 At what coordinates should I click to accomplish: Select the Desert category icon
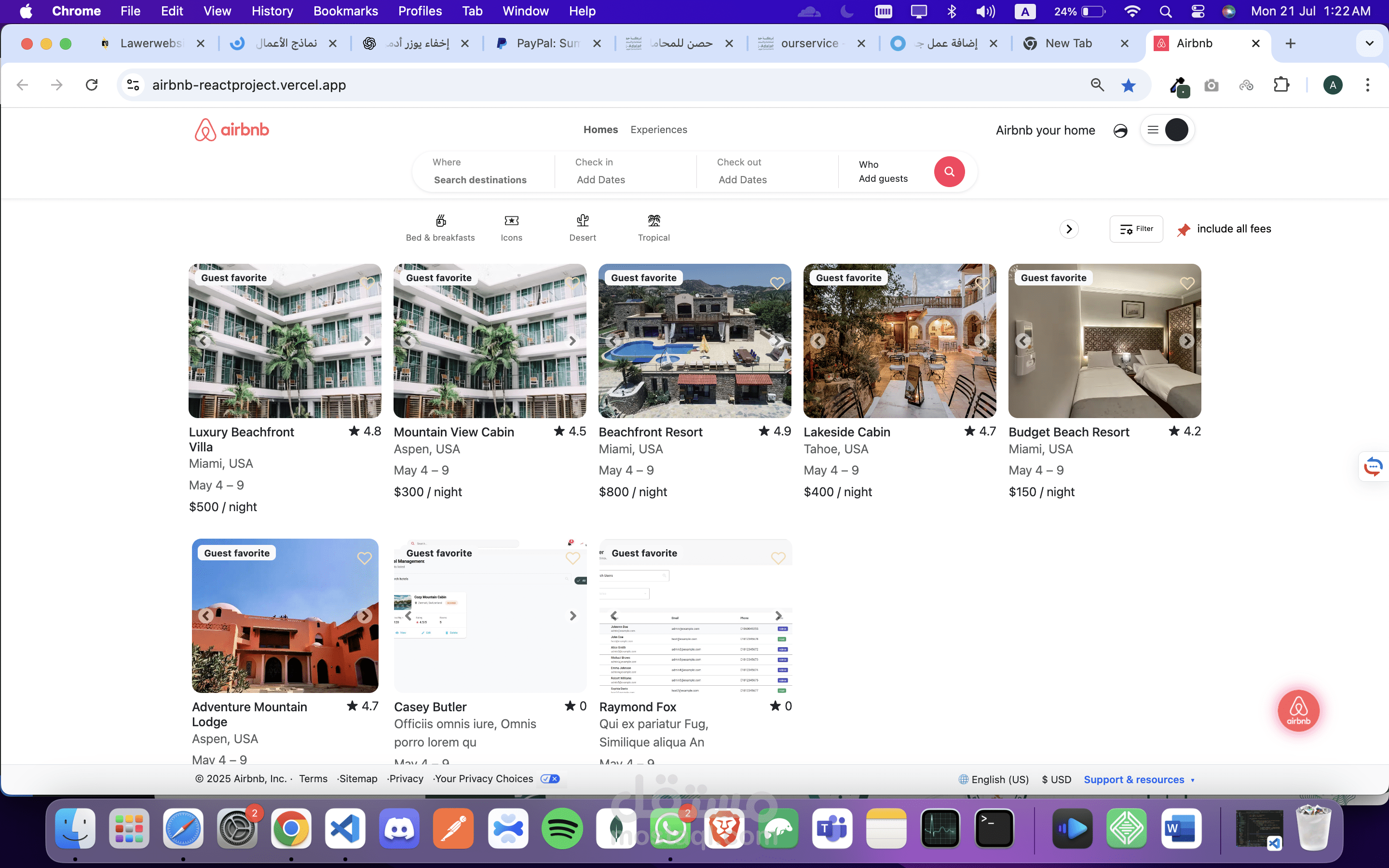pyautogui.click(x=583, y=221)
